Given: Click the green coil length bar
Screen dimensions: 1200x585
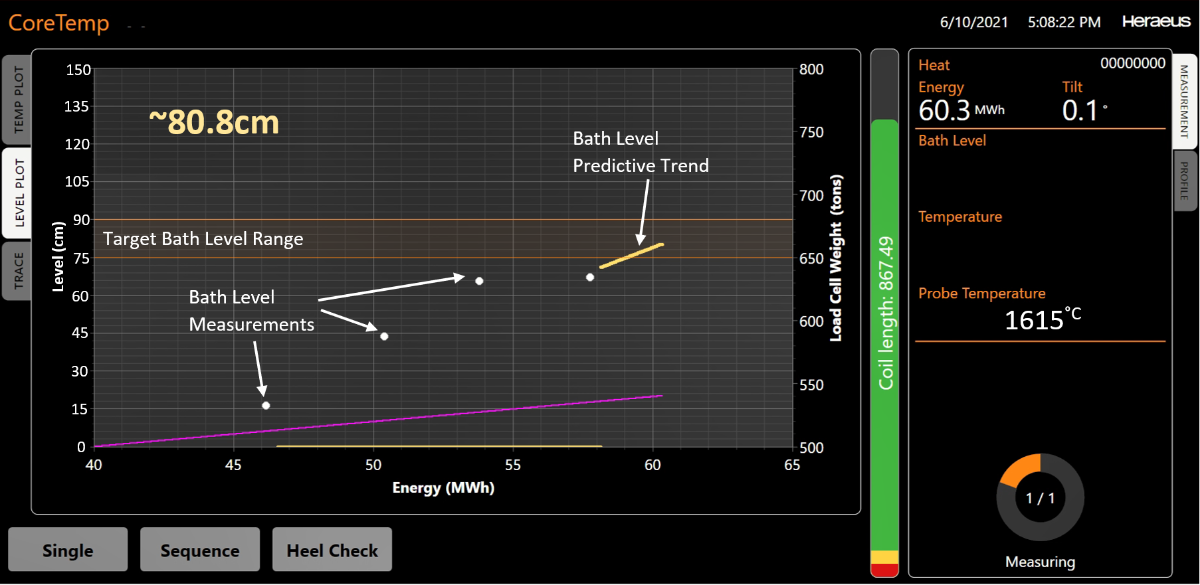Looking at the screenshot, I should tap(885, 330).
